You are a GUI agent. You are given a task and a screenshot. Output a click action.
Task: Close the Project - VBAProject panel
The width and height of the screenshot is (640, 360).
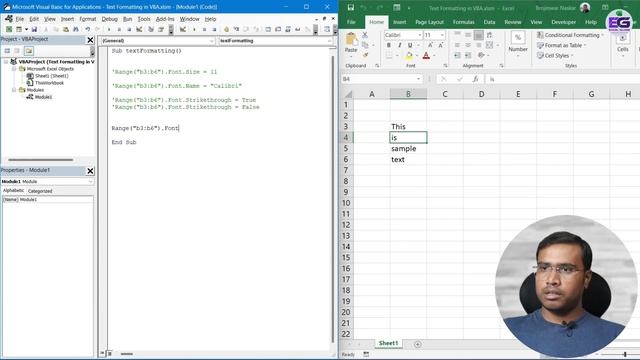coord(90,40)
